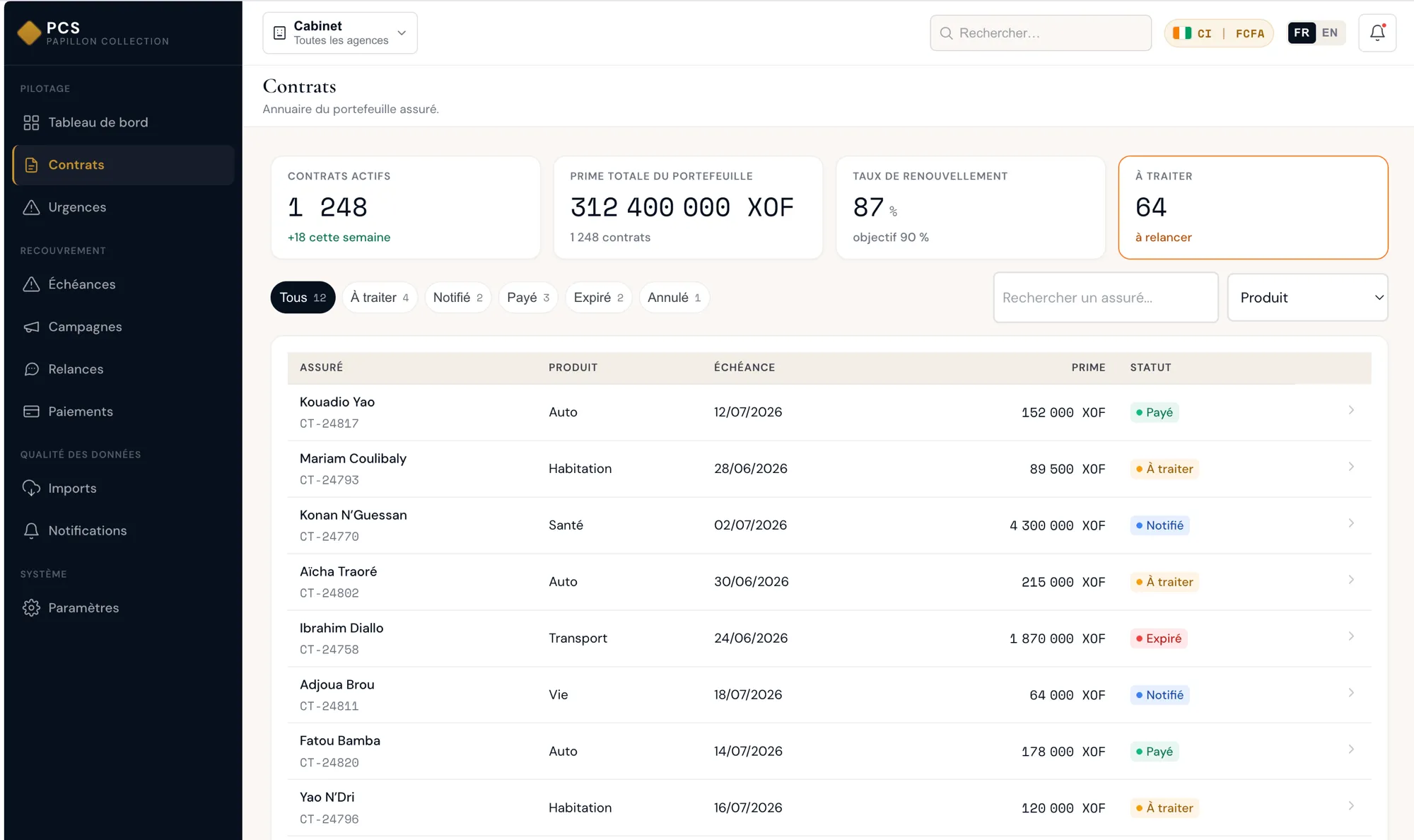Sort by the Prime column header

(1088, 368)
